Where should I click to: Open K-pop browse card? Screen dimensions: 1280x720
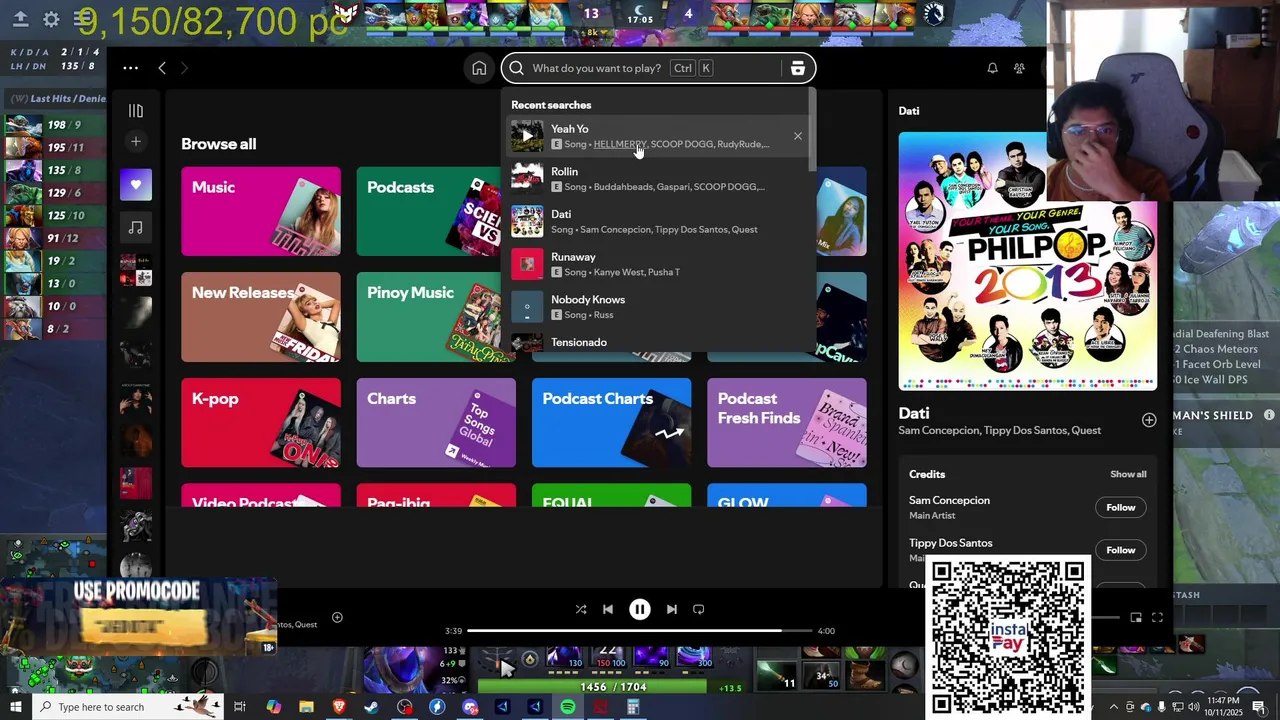tap(261, 423)
